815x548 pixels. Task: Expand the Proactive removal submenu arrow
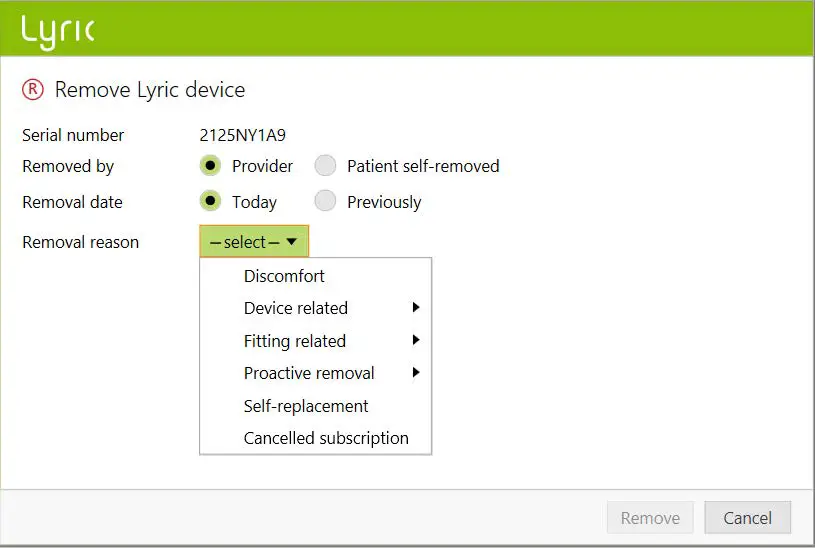[x=416, y=372]
